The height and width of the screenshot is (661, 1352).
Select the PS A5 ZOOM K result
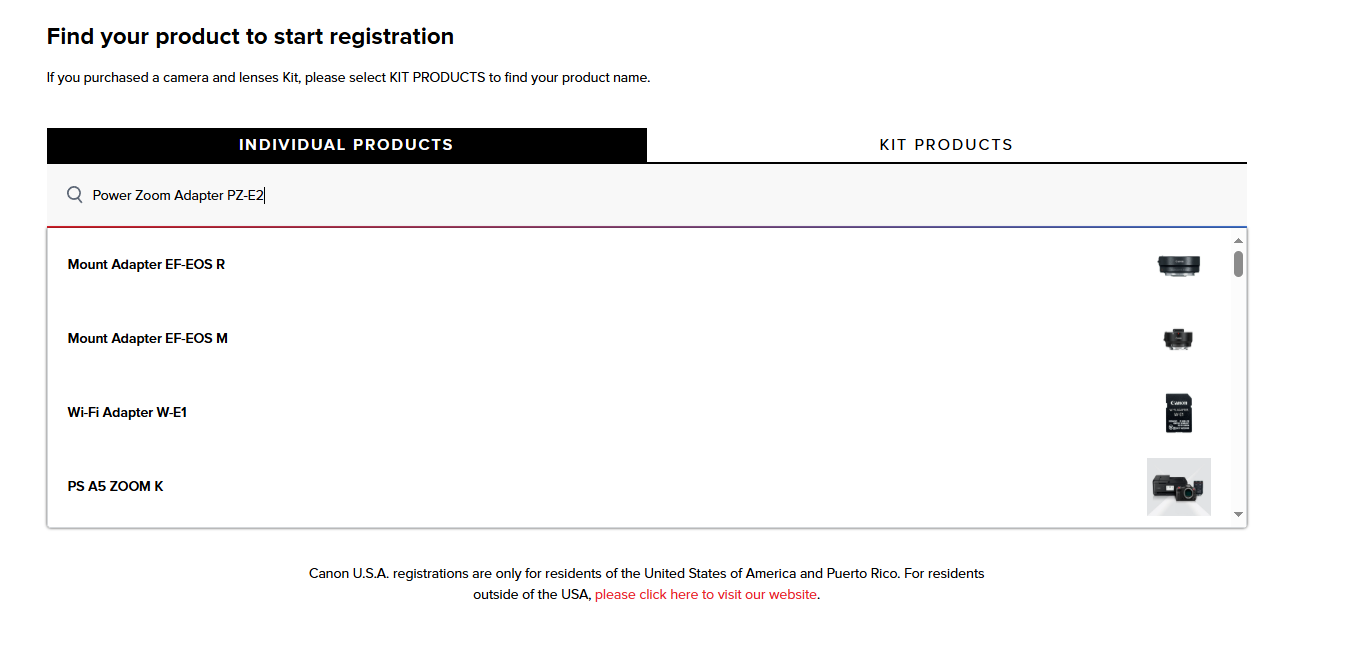coord(115,487)
